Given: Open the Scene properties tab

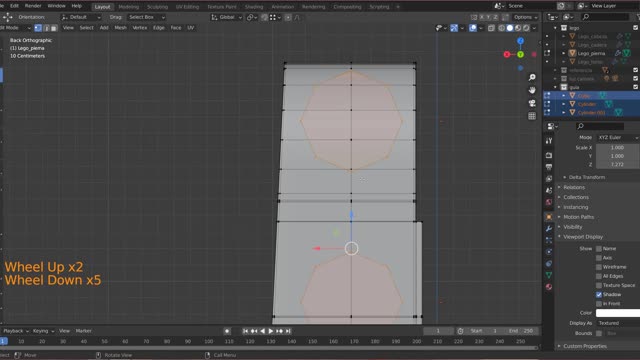Looking at the screenshot, I should coord(549,190).
